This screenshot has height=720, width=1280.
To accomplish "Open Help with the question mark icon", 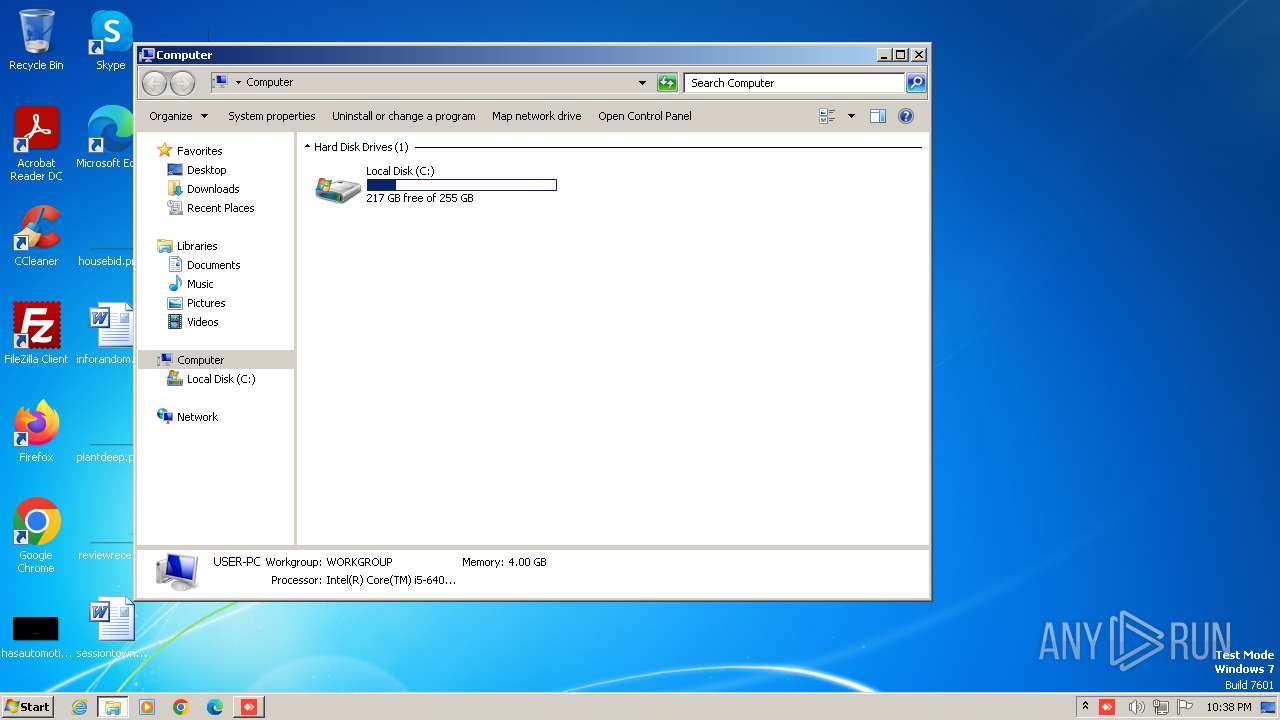I will 906,116.
